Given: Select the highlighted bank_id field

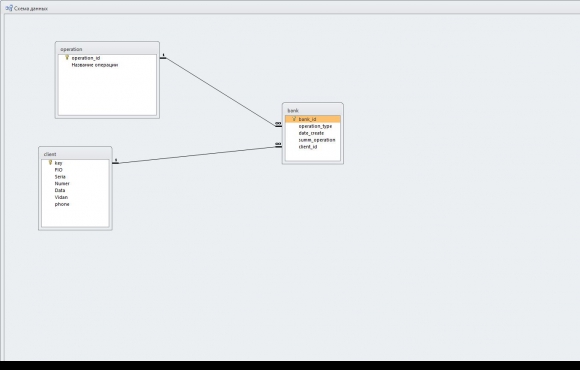Looking at the screenshot, I should pyautogui.click(x=313, y=119).
